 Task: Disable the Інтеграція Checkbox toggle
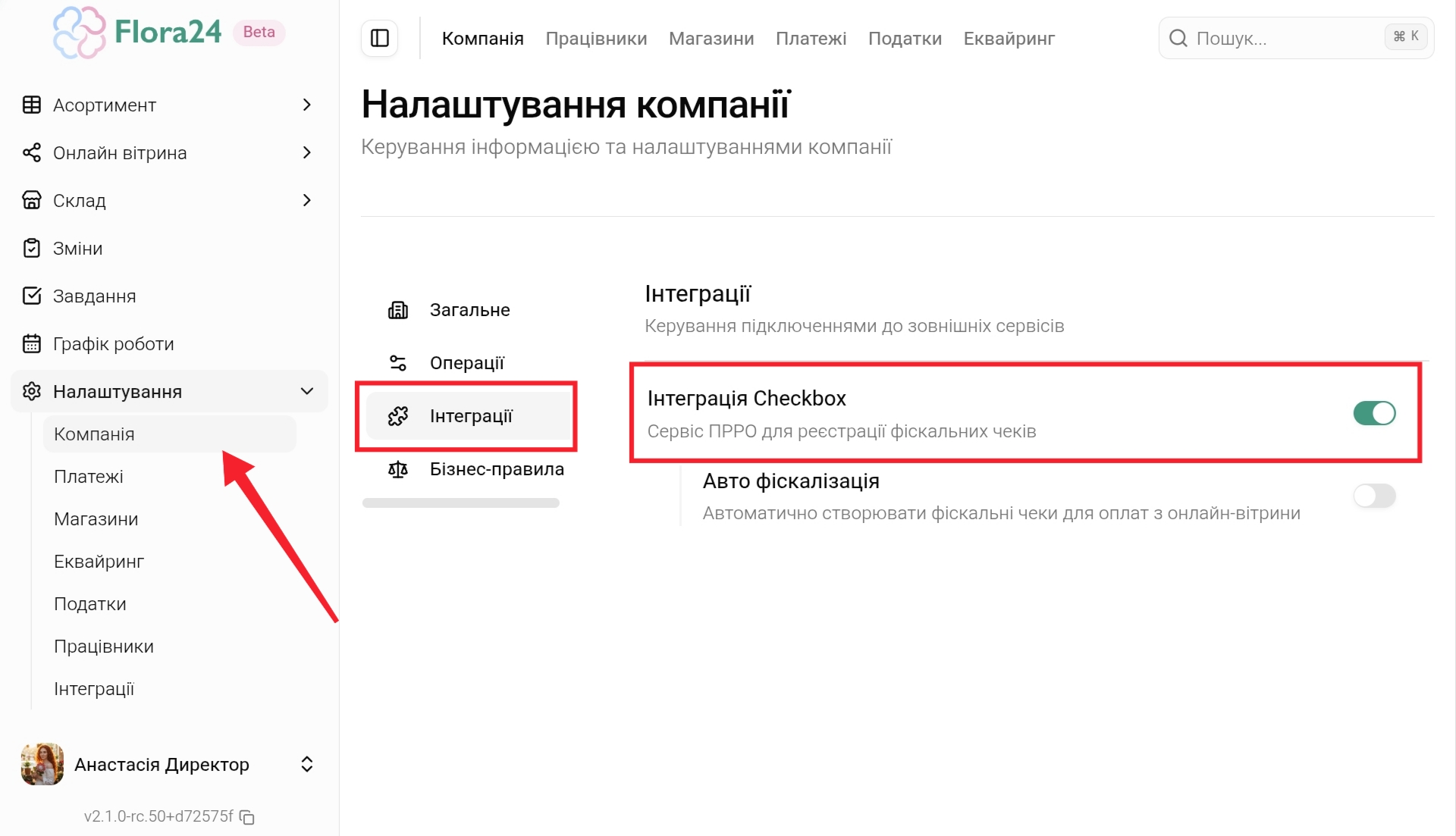pos(1374,413)
